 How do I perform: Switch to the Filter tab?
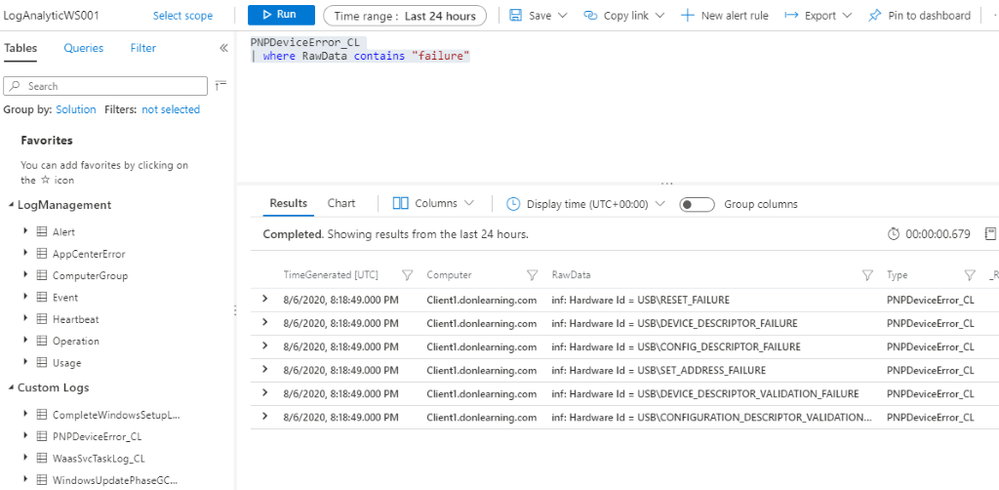(x=143, y=48)
